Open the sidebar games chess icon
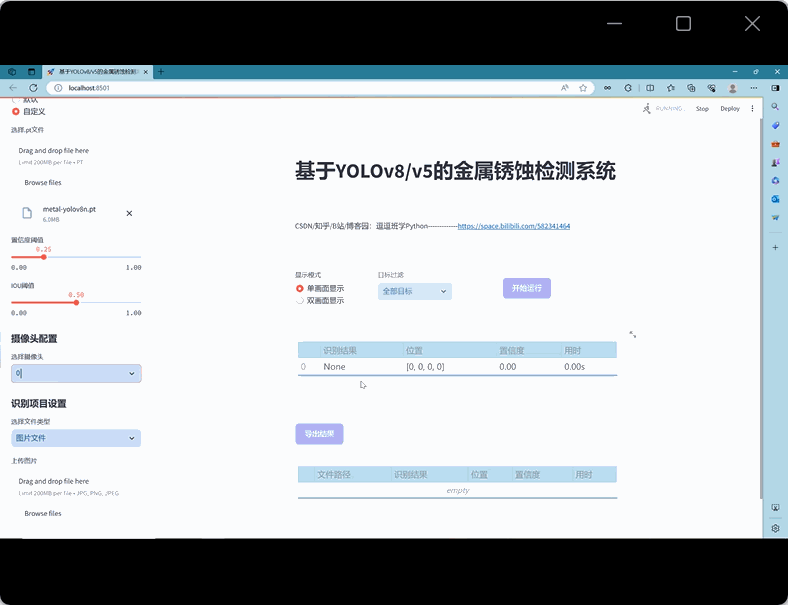 point(775,162)
